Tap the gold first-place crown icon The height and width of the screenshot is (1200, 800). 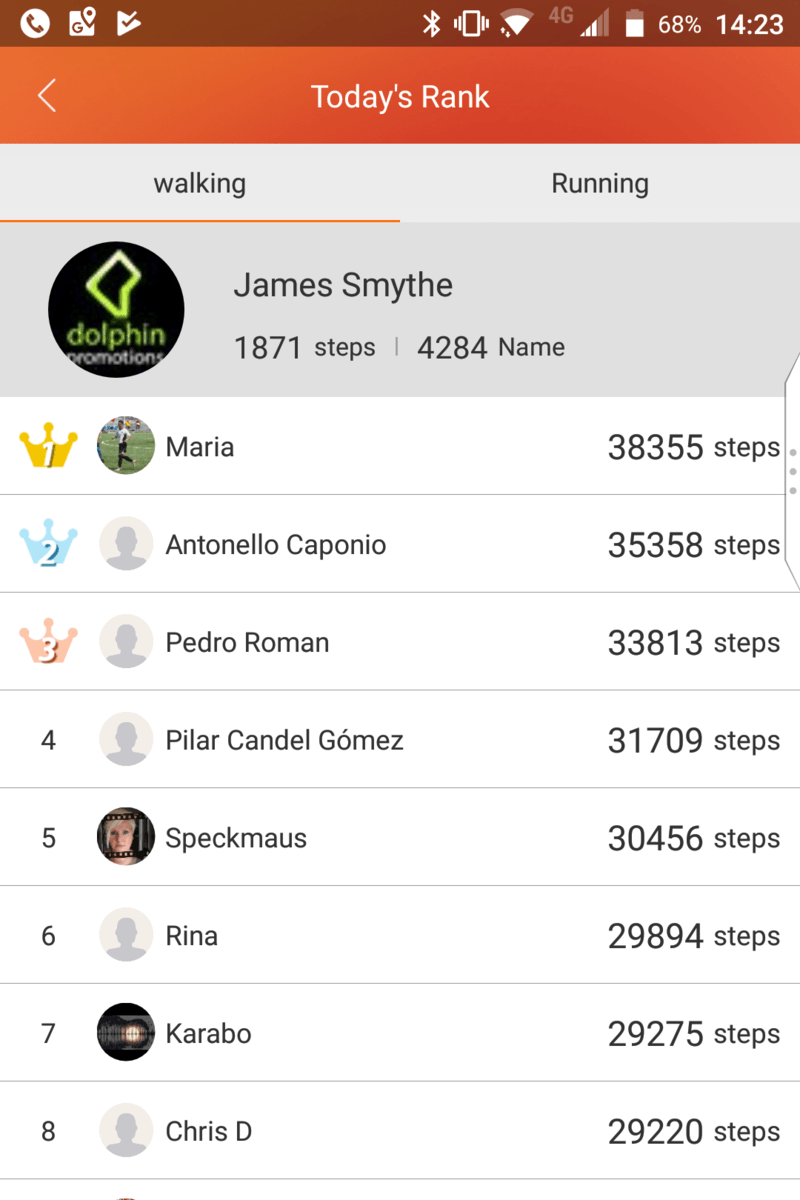point(48,447)
